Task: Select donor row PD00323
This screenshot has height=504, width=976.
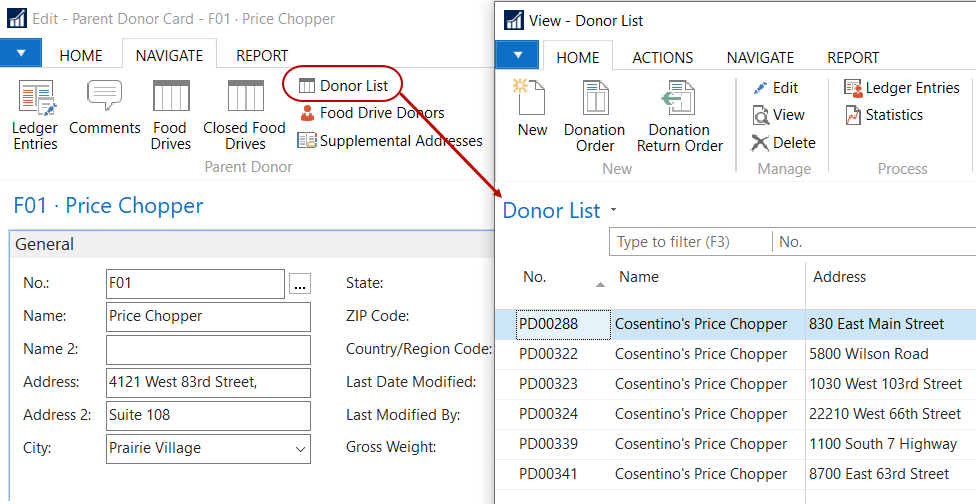Action: coord(549,384)
